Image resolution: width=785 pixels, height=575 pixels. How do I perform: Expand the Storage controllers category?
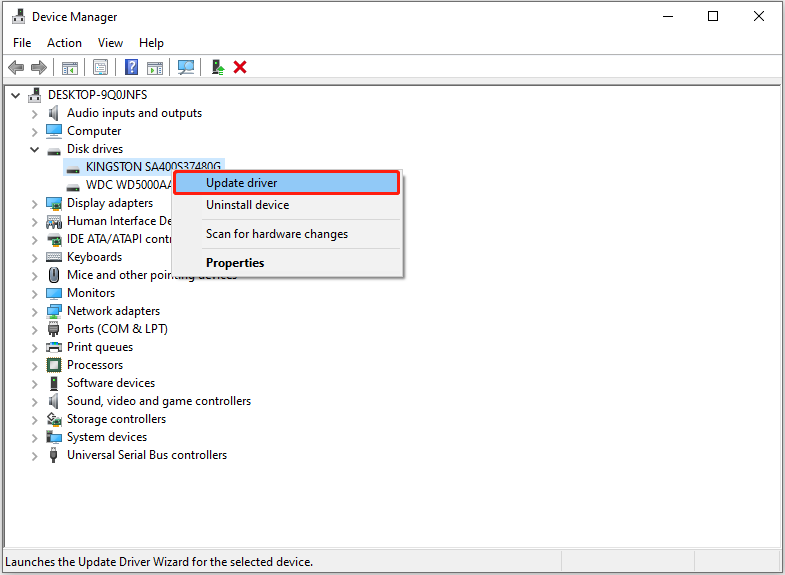(34, 420)
